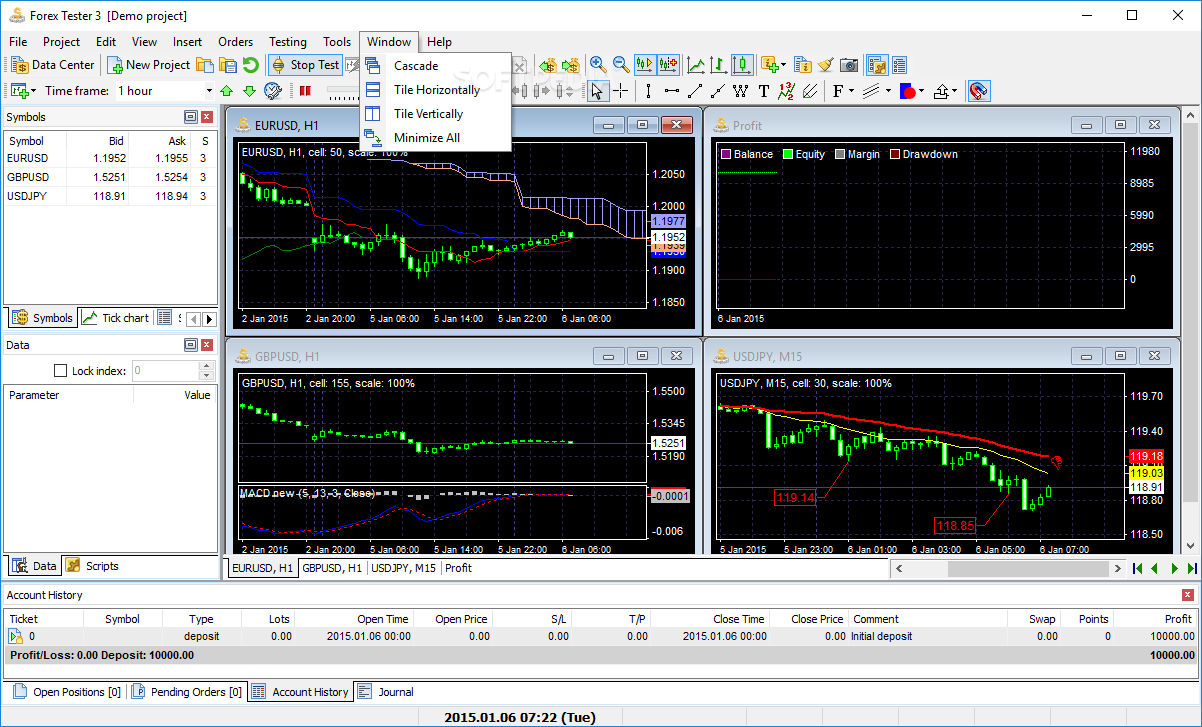The height and width of the screenshot is (727, 1202).
Task: Click the green restart arrow icon
Action: click(x=251, y=65)
